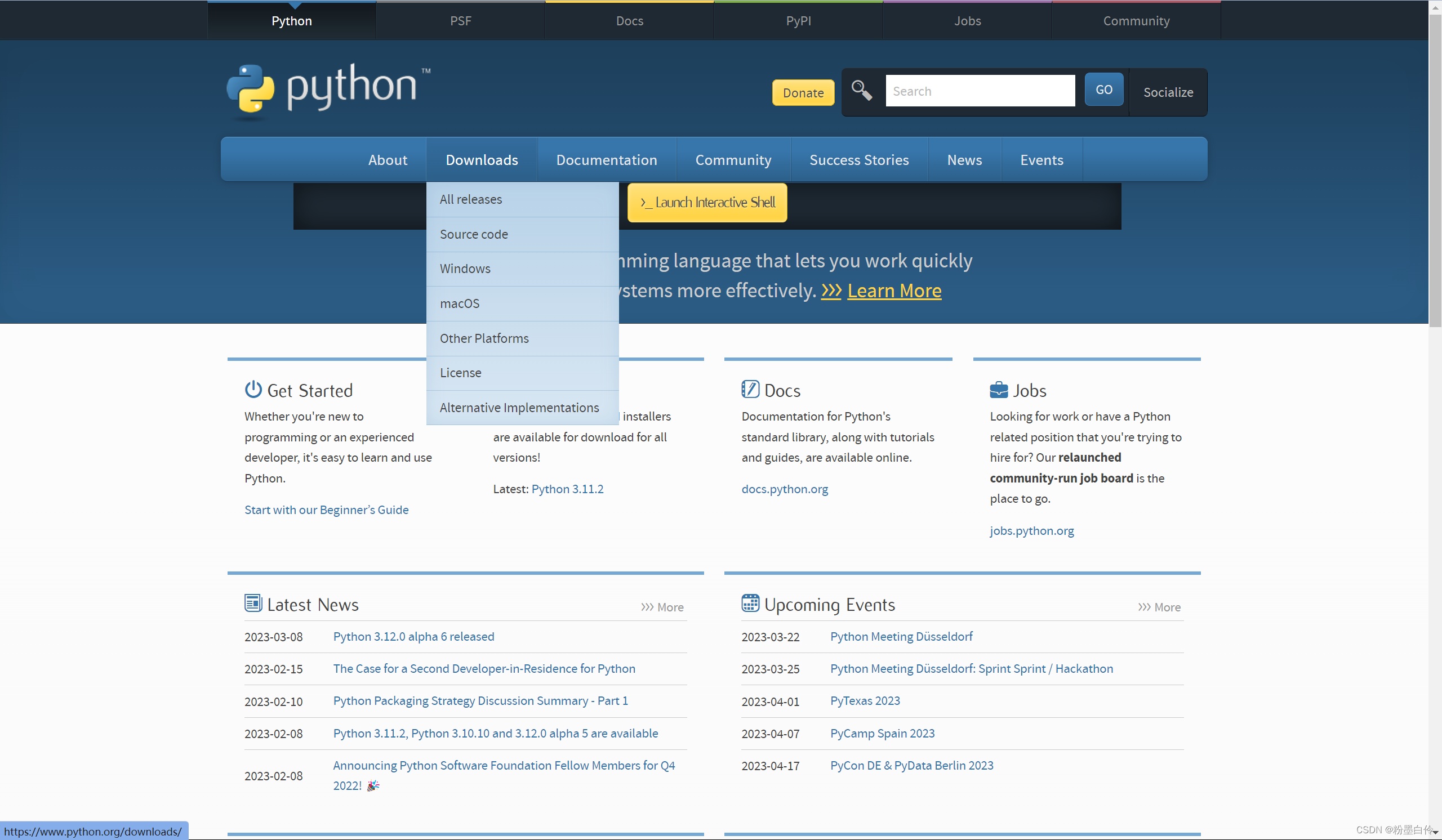Viewport: 1442px width, 840px height.
Task: Open Start with our Beginner's Guide link
Action: 326,510
